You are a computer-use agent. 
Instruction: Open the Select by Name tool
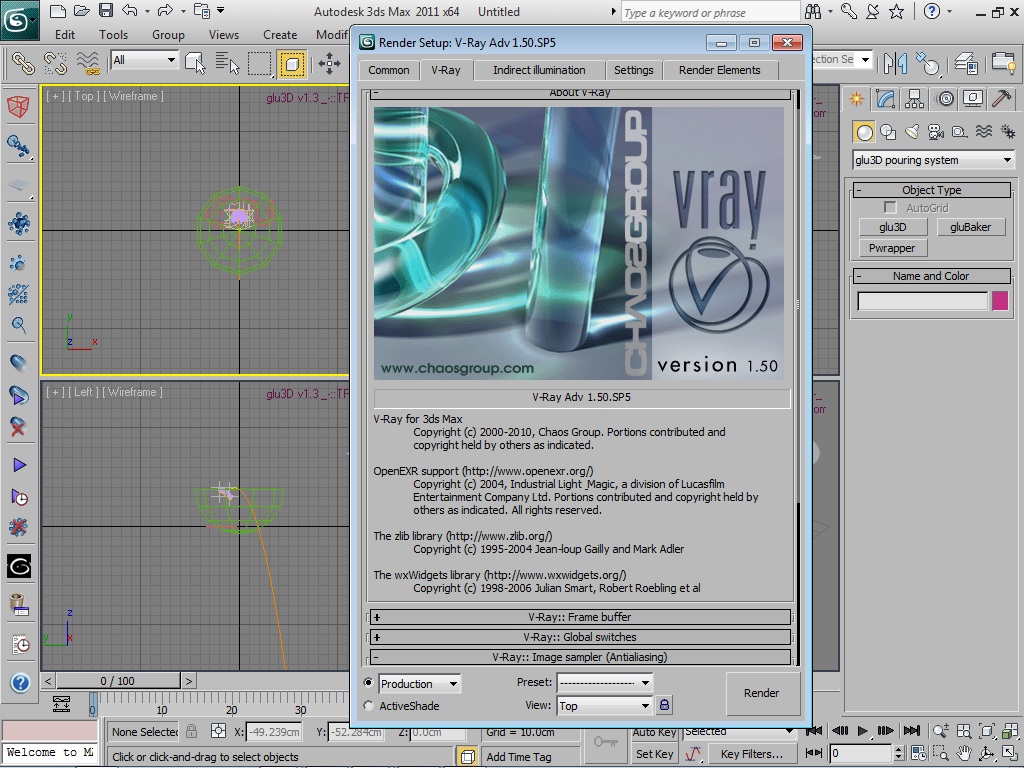tap(227, 63)
